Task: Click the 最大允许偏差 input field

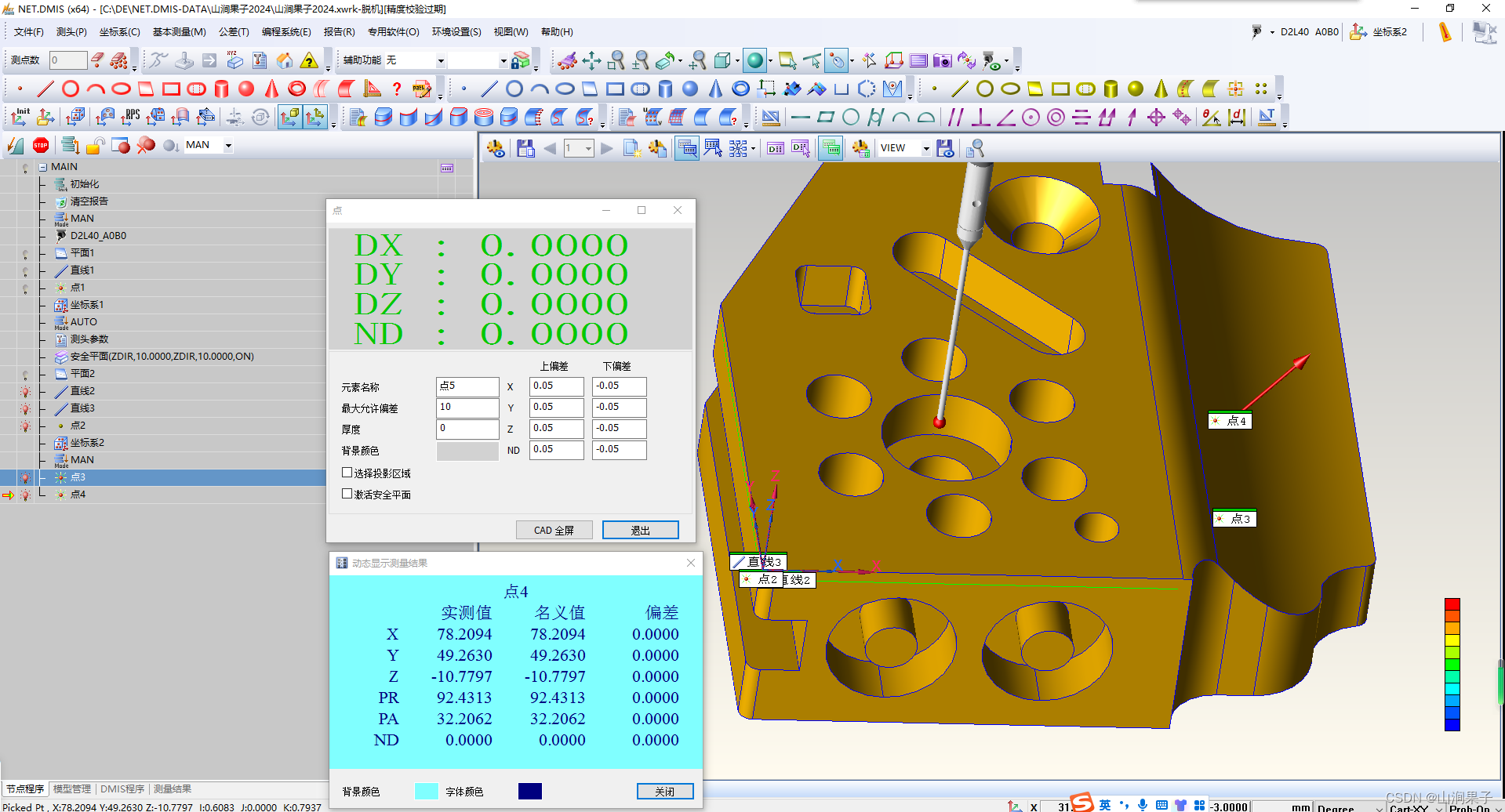Action: tap(467, 408)
